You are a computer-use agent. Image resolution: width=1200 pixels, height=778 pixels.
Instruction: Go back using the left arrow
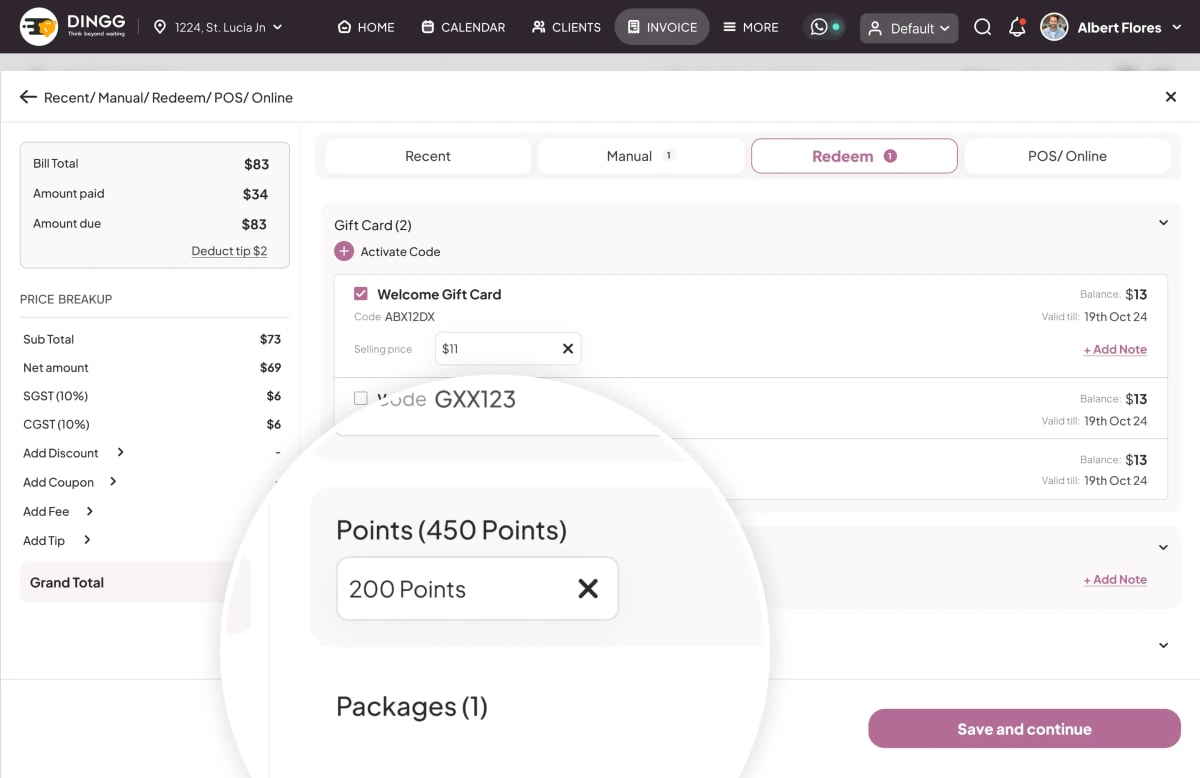click(x=28, y=97)
